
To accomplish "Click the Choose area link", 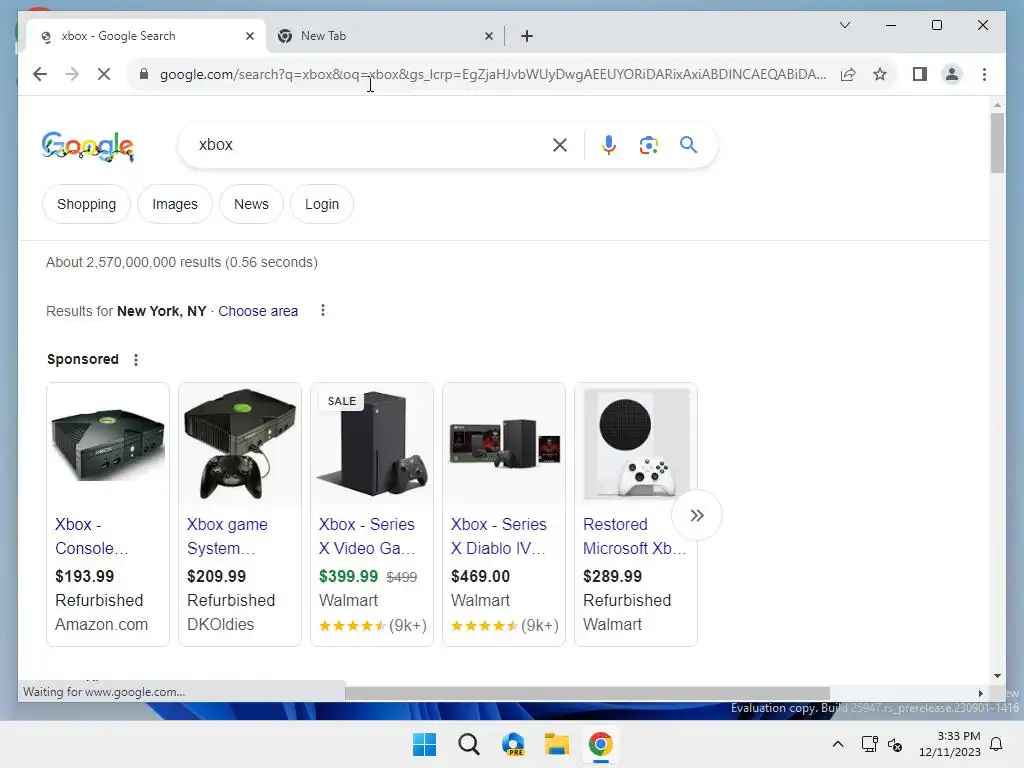I will pyautogui.click(x=258, y=312).
